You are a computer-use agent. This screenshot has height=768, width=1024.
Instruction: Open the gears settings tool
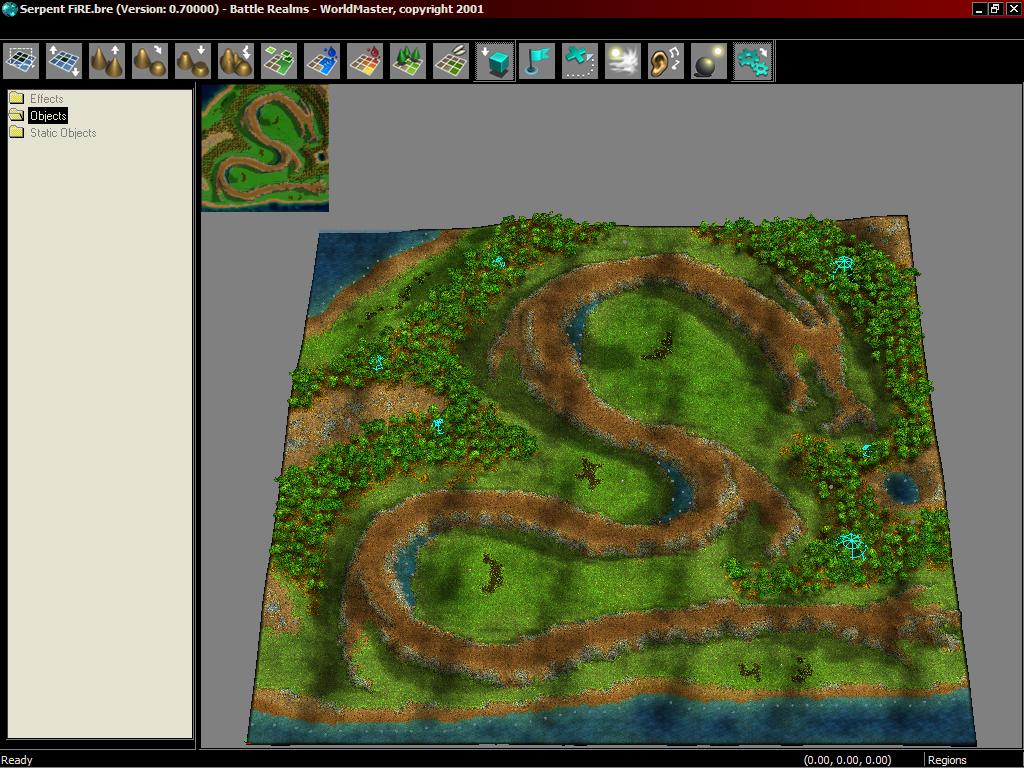pyautogui.click(x=752, y=61)
